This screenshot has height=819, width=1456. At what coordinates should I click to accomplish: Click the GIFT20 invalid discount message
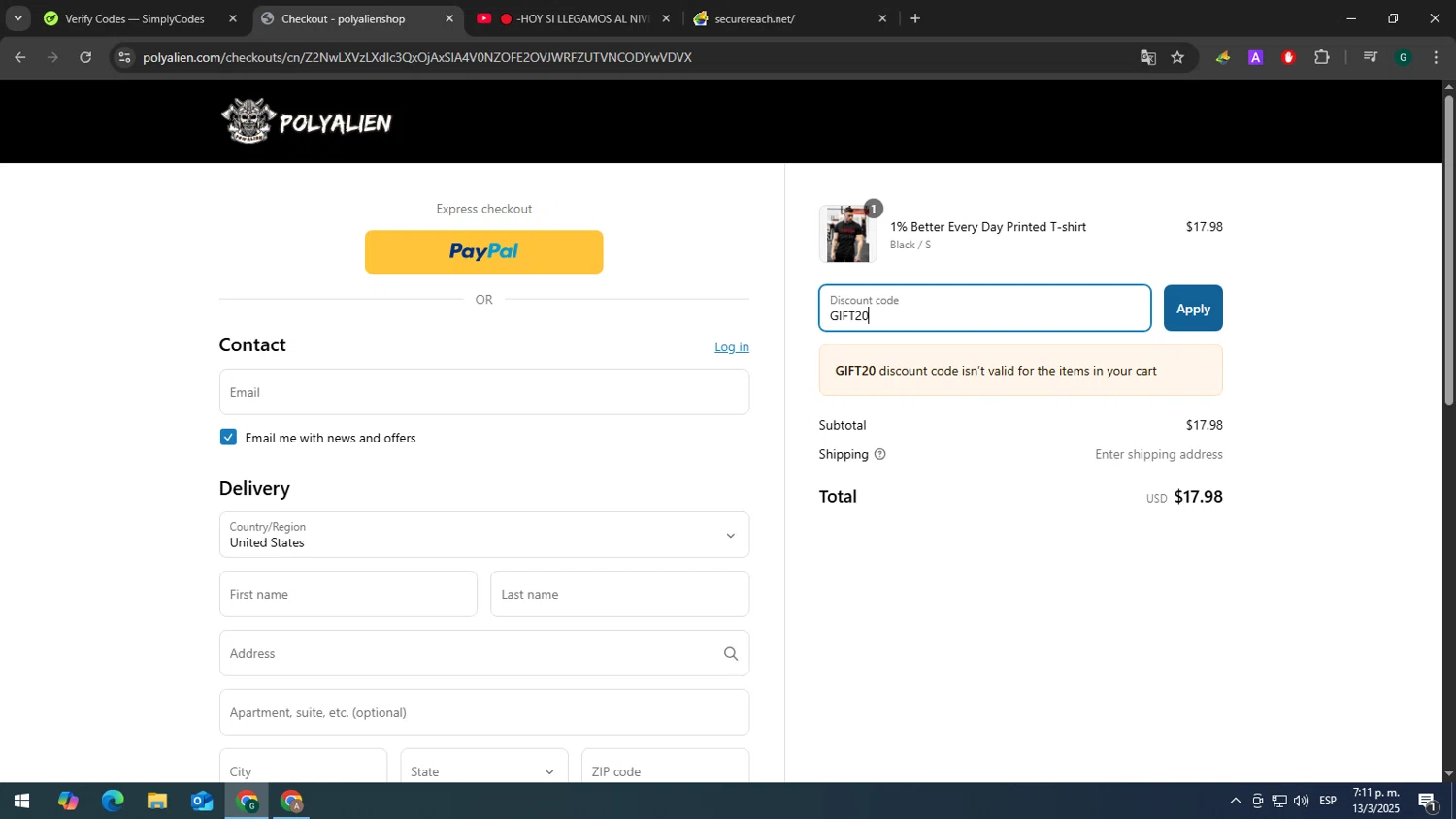tap(1020, 371)
